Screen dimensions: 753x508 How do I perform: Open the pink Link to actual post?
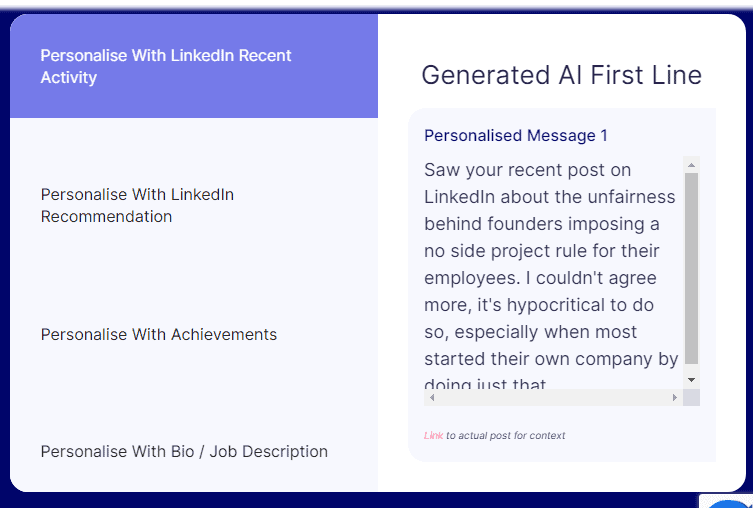click(x=433, y=435)
